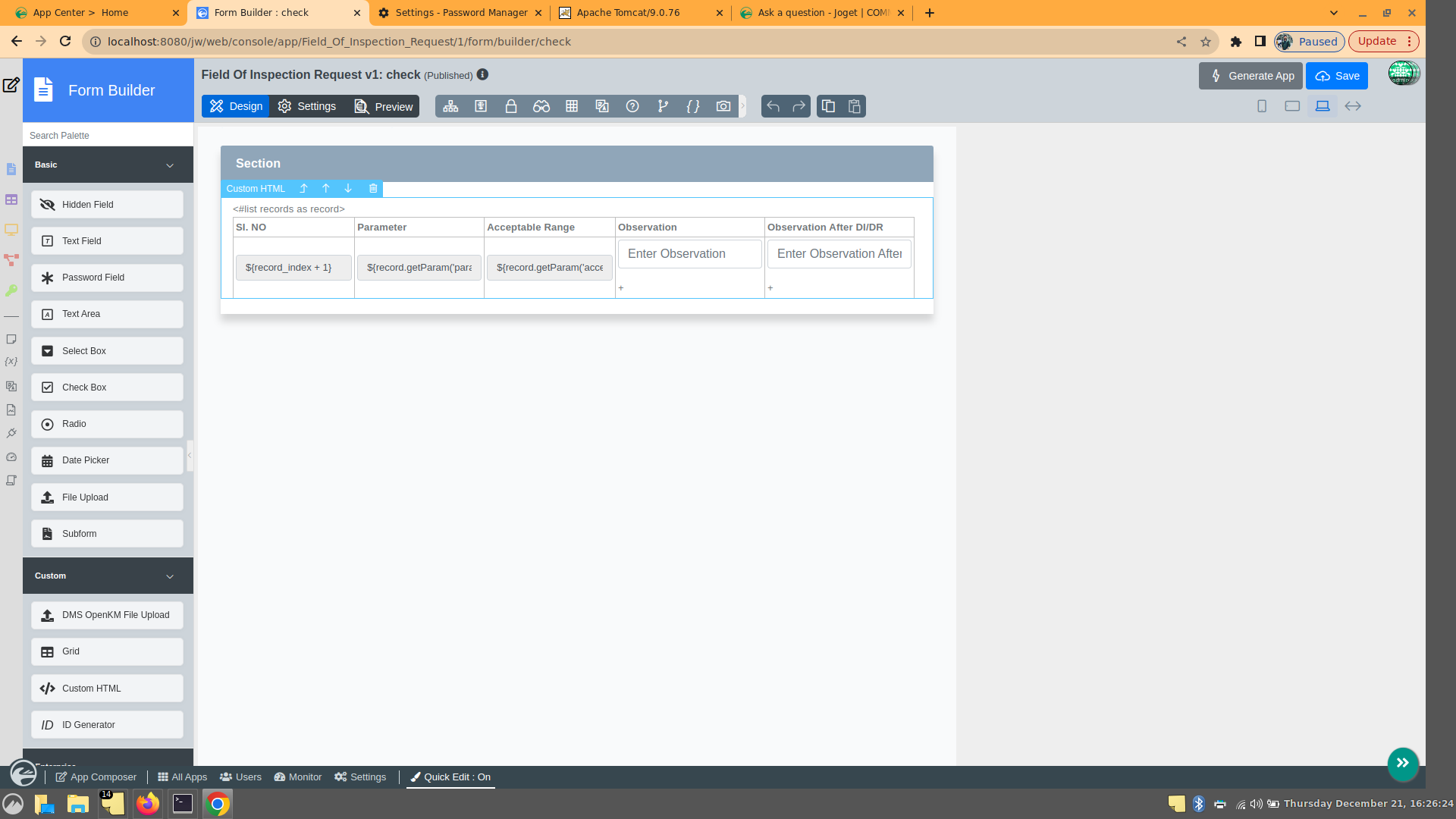The height and width of the screenshot is (819, 1456).
Task: Open the Settings tab of form builder
Action: [x=307, y=106]
